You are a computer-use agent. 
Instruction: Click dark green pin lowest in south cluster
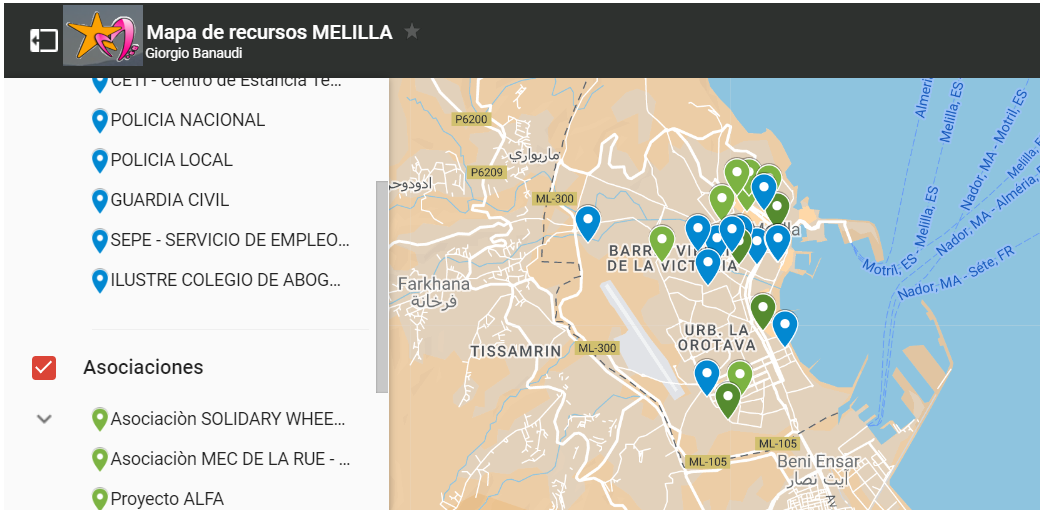728,400
